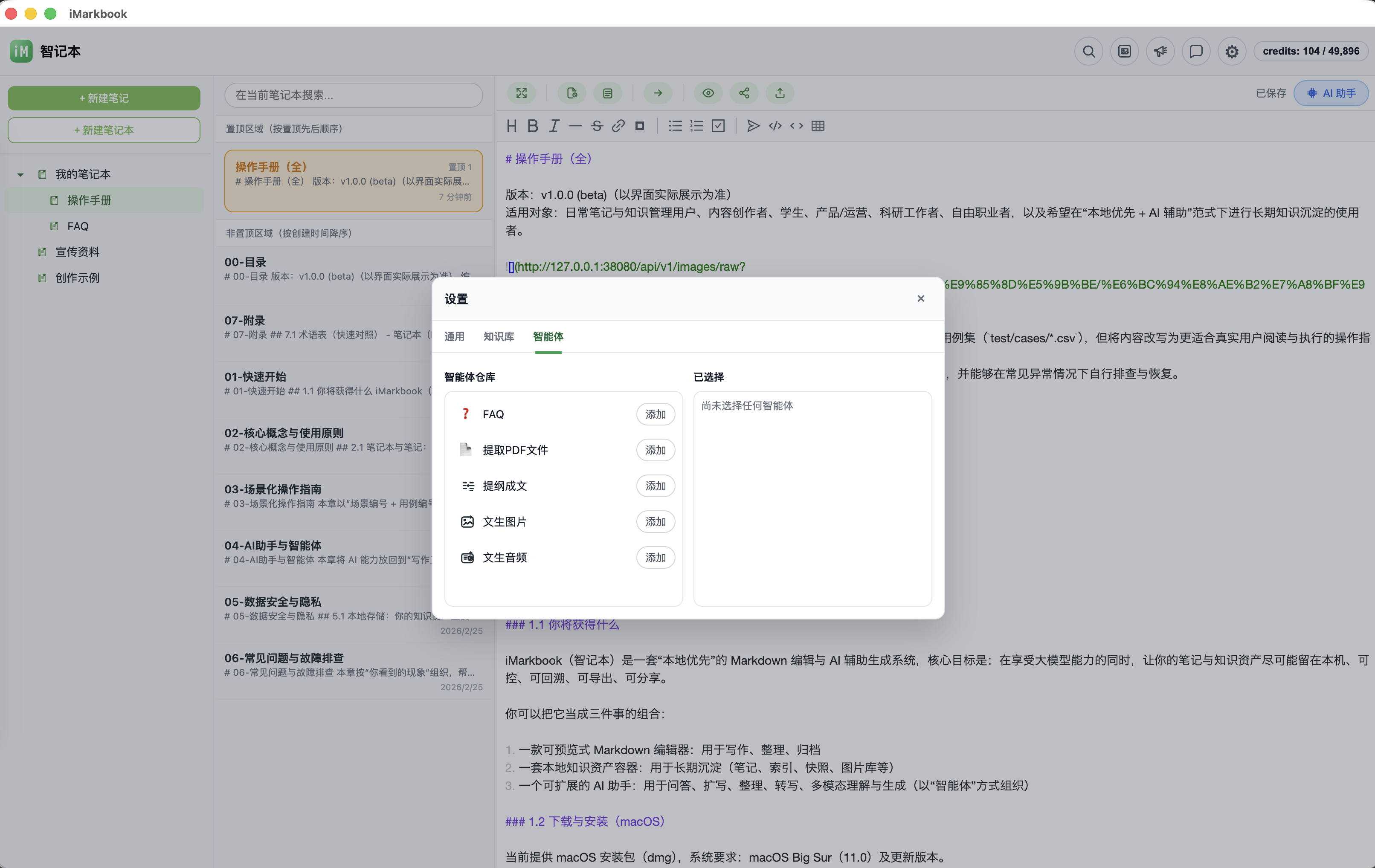The image size is (1375, 868).
Task: Switch to the 知识库 settings tab
Action: (499, 337)
